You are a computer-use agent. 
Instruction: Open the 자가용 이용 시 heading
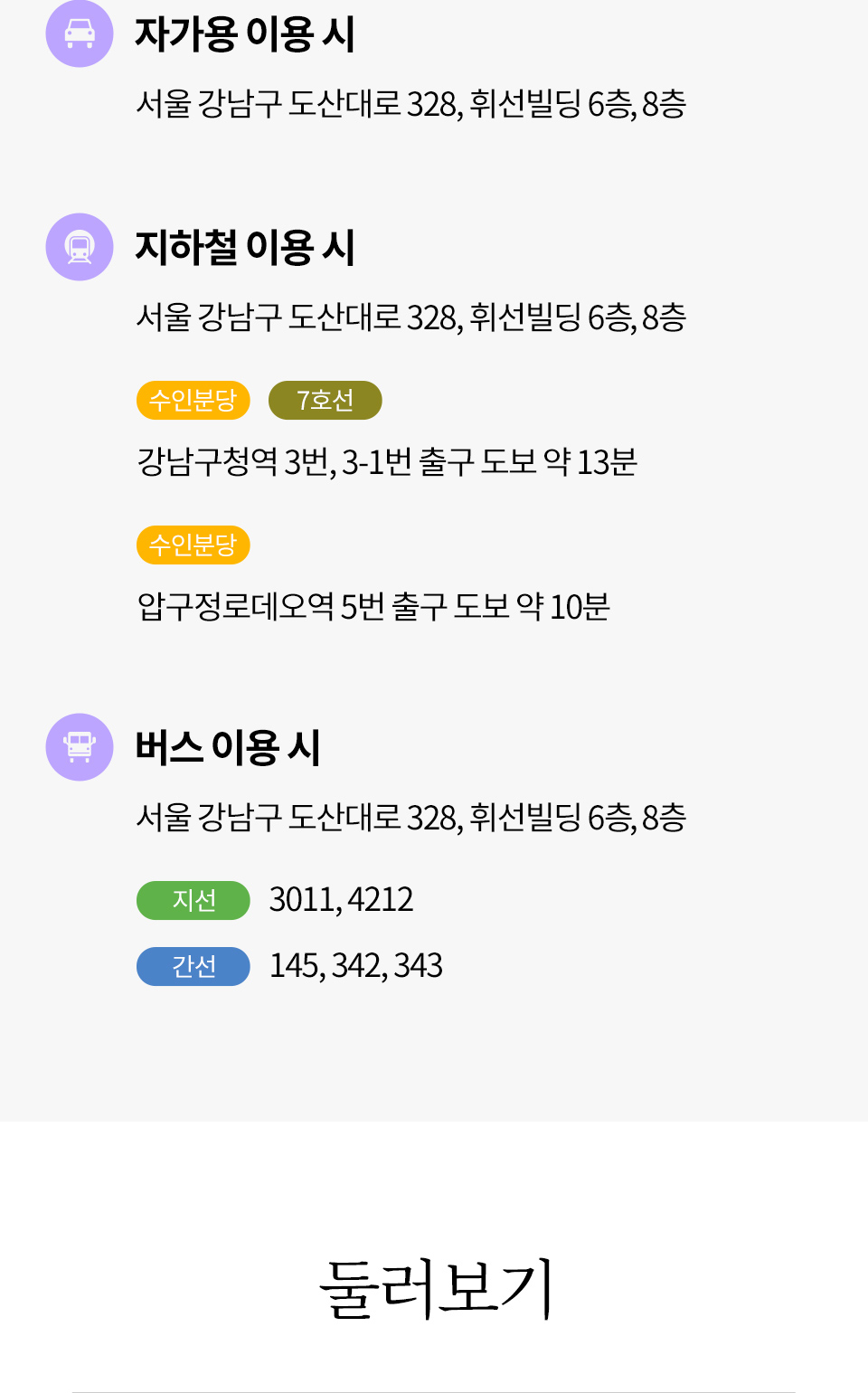pos(245,34)
